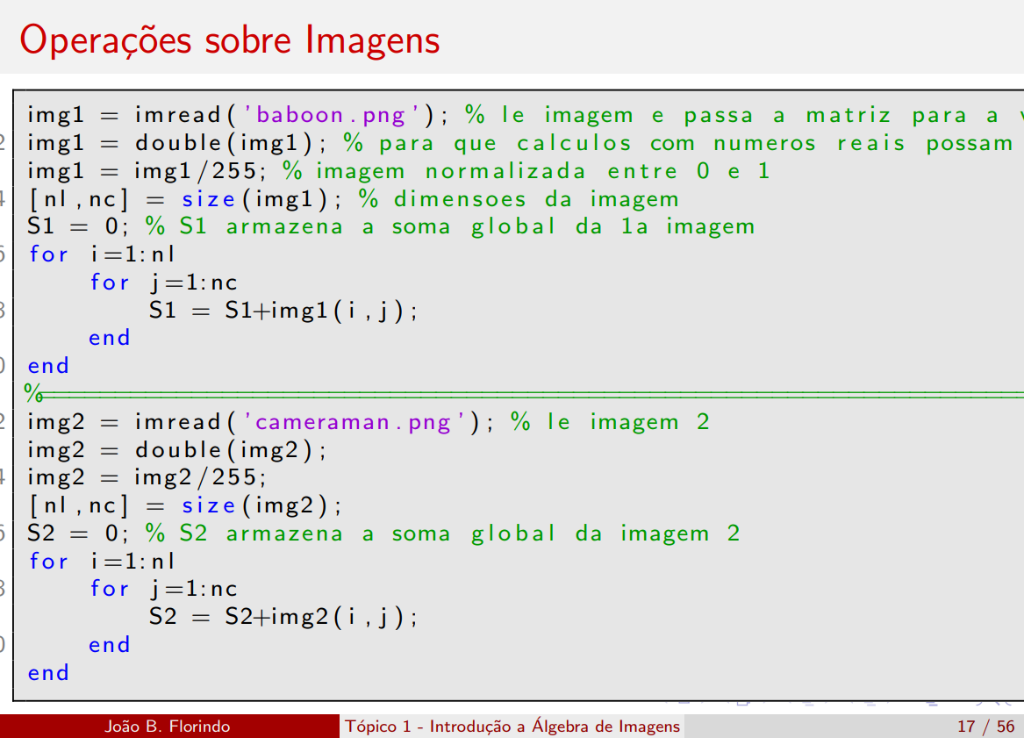Click the S1 = S1+img1(i,j) statement
This screenshot has height=738, width=1024.
(283, 310)
